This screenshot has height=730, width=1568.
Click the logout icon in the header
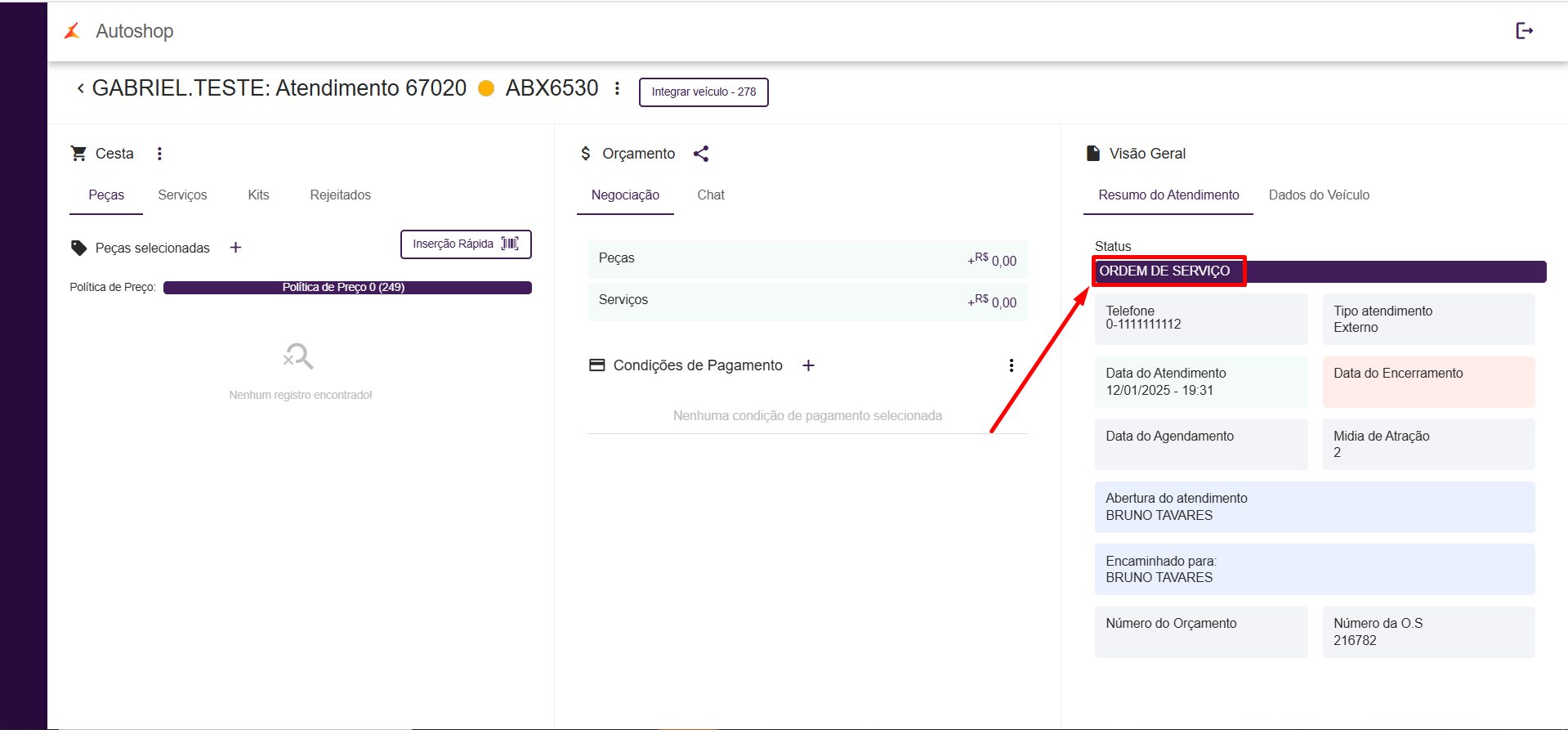1524,31
